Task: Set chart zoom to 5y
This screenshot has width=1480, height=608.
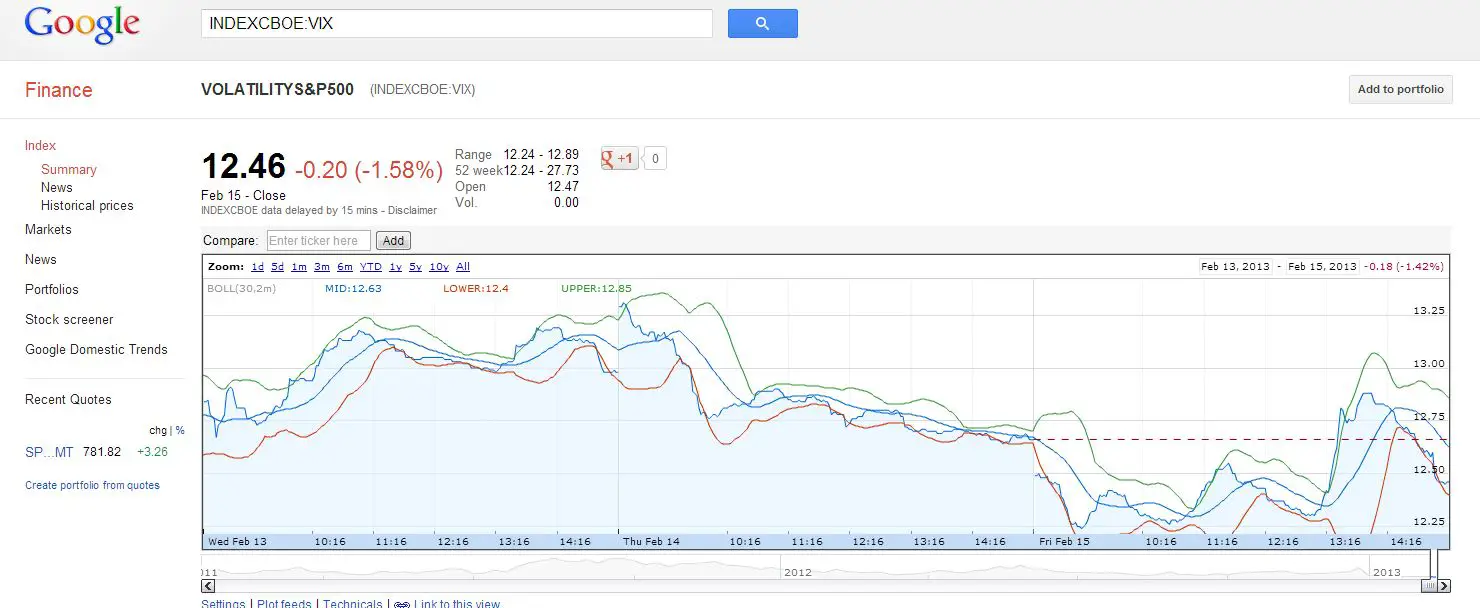Action: (416, 267)
